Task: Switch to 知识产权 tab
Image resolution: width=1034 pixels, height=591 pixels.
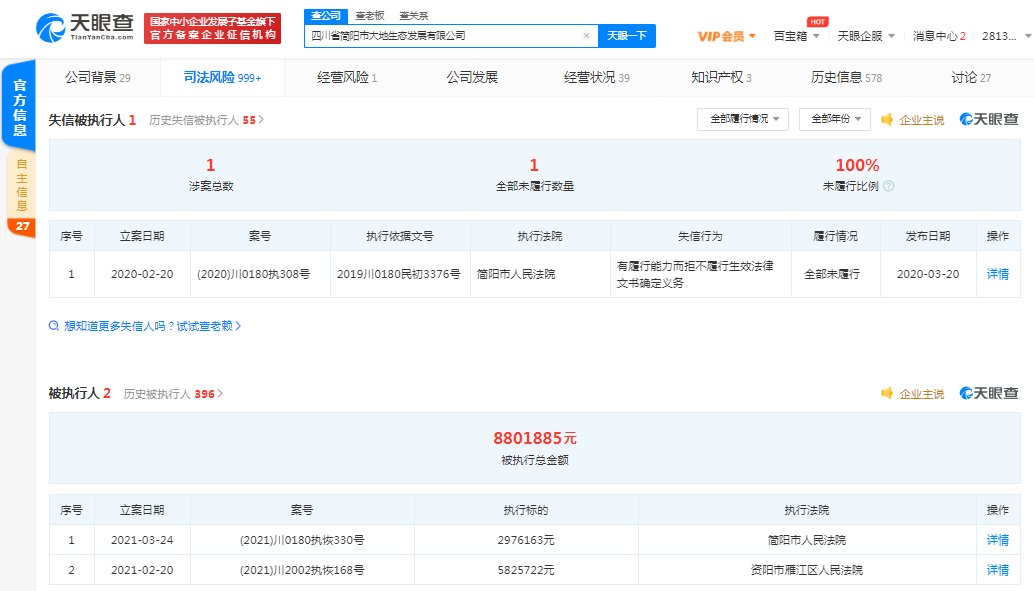Action: click(x=721, y=78)
